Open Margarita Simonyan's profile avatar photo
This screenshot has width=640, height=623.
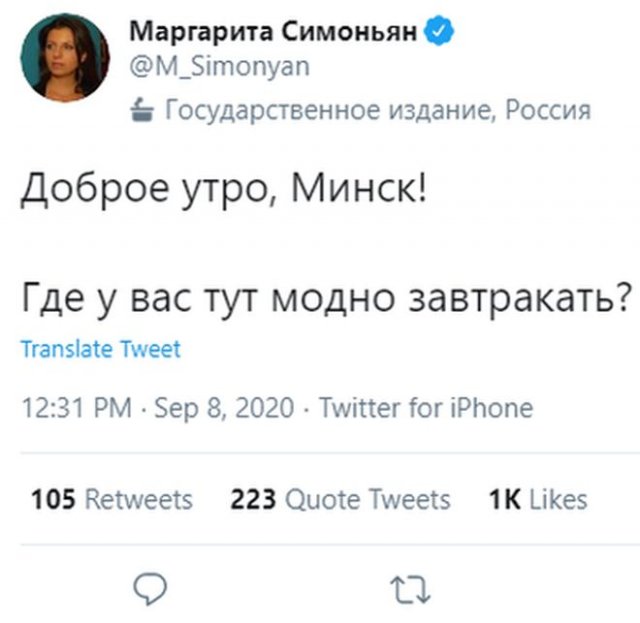[x=64, y=57]
